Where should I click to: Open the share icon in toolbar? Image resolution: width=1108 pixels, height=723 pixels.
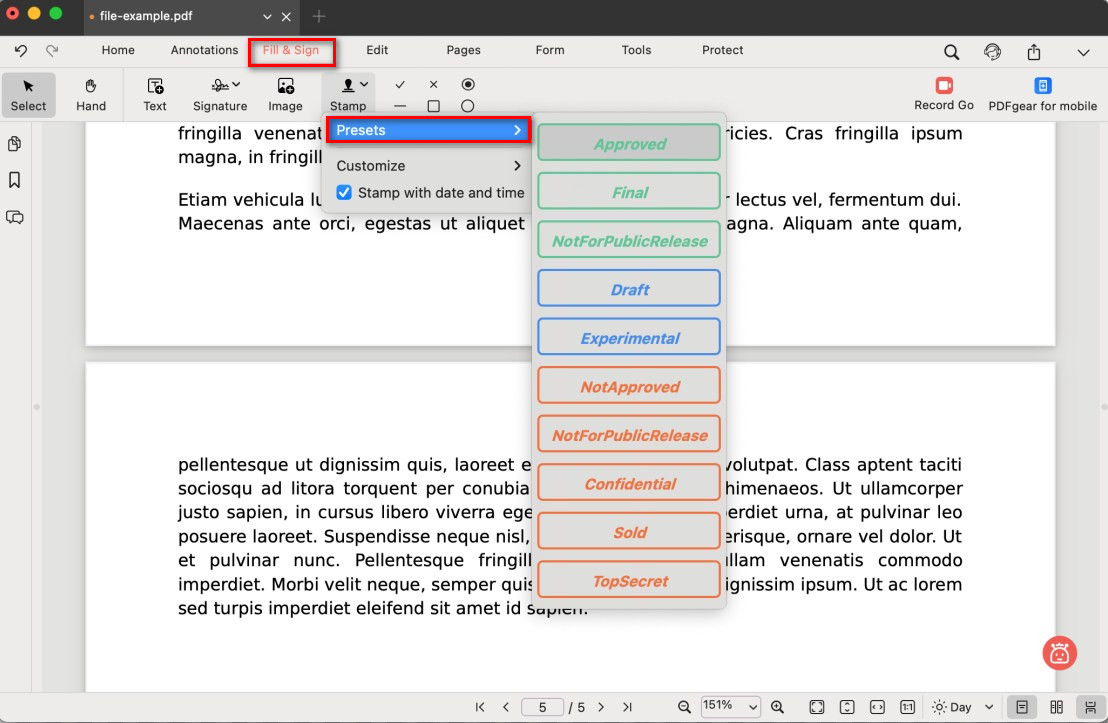(x=1034, y=52)
